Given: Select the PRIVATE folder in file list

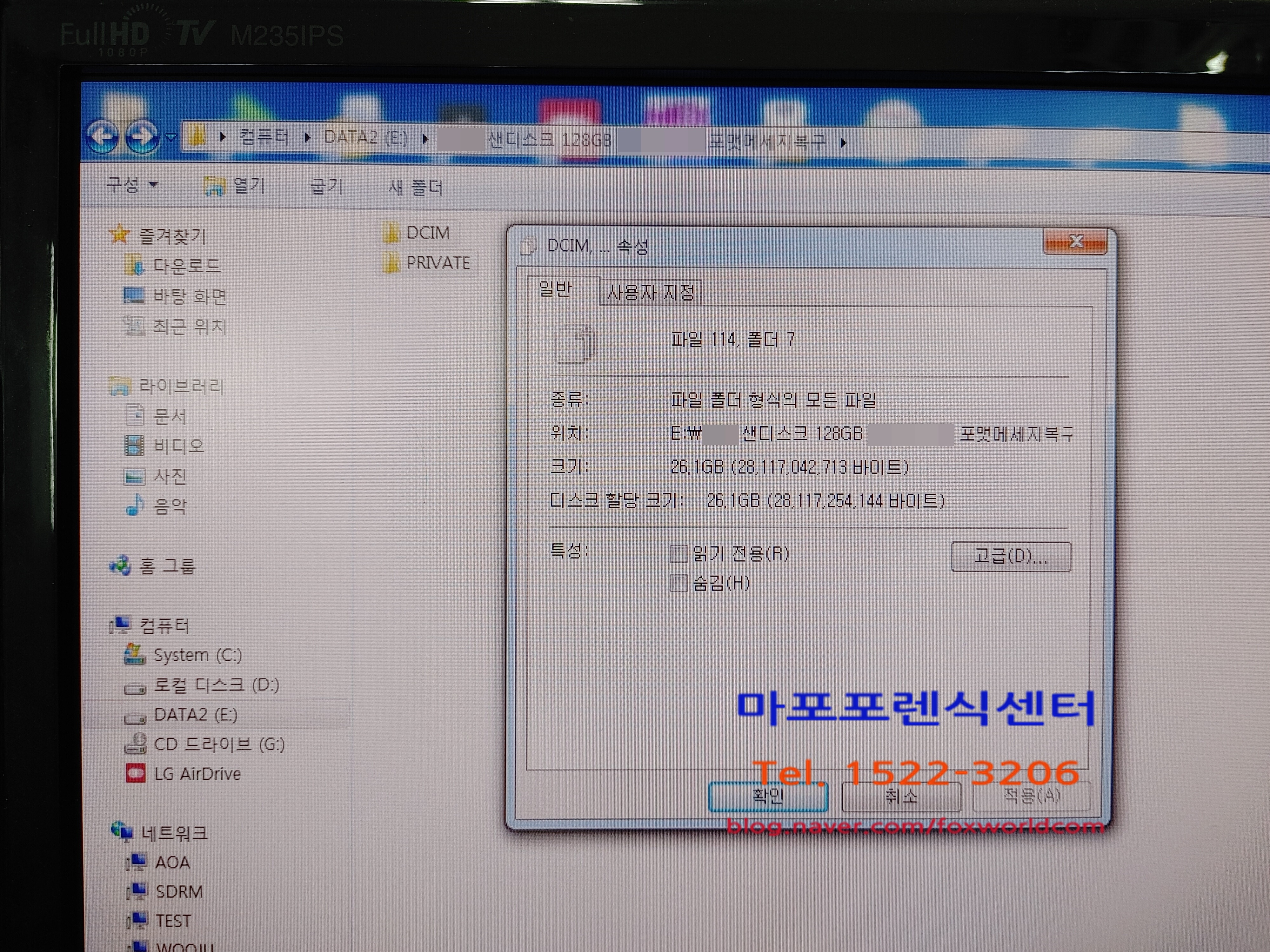Looking at the screenshot, I should (x=427, y=262).
